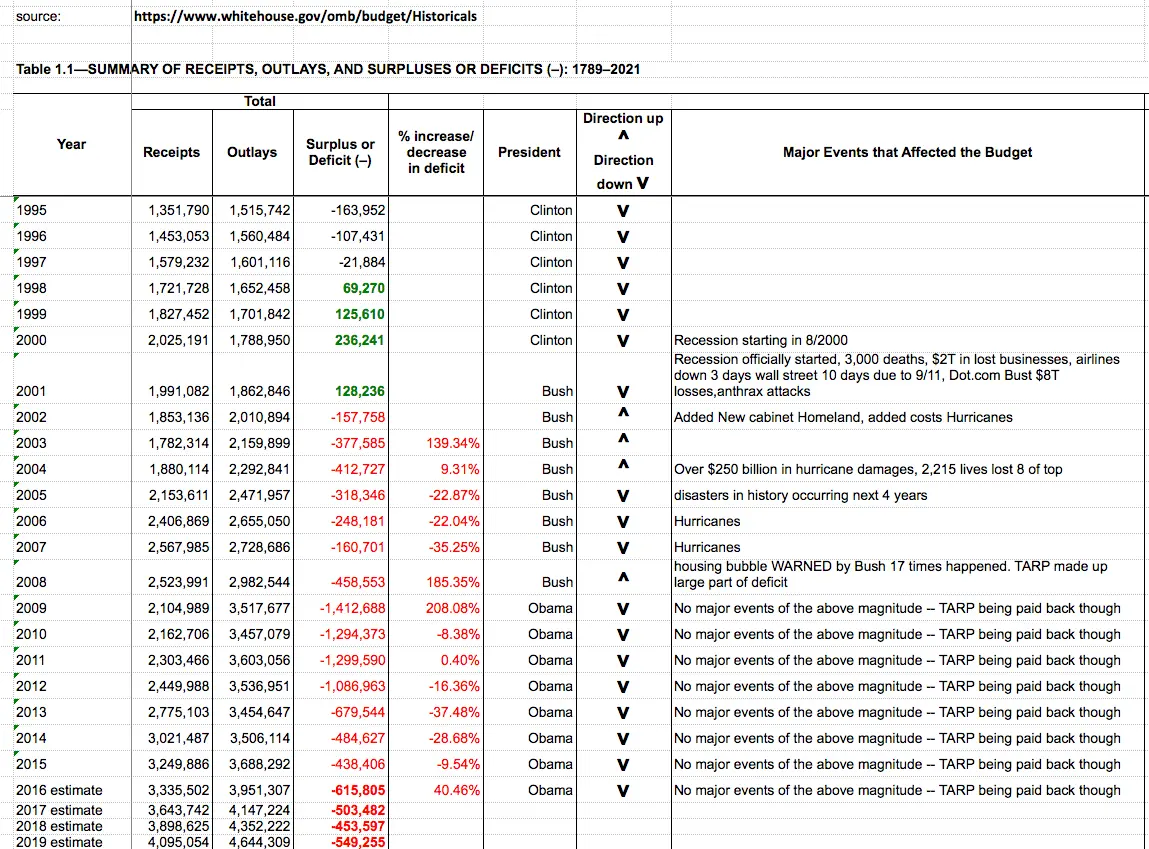Click the source URL link cell
This screenshot has width=1149, height=849.
[x=305, y=17]
